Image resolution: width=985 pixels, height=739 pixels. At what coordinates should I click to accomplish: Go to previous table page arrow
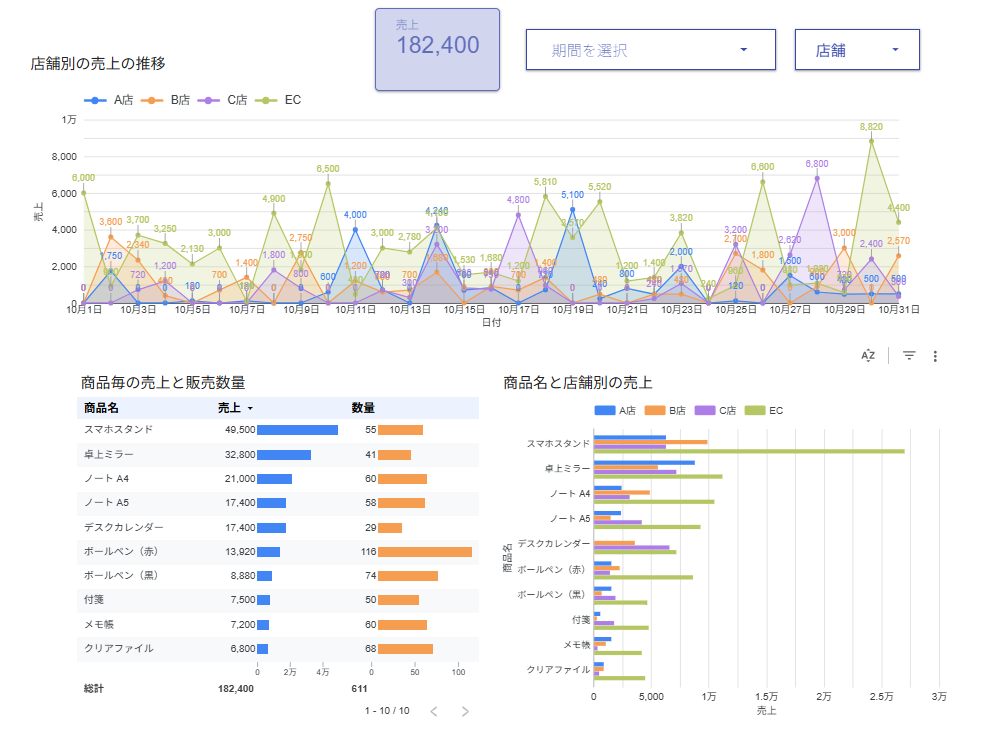(433, 711)
